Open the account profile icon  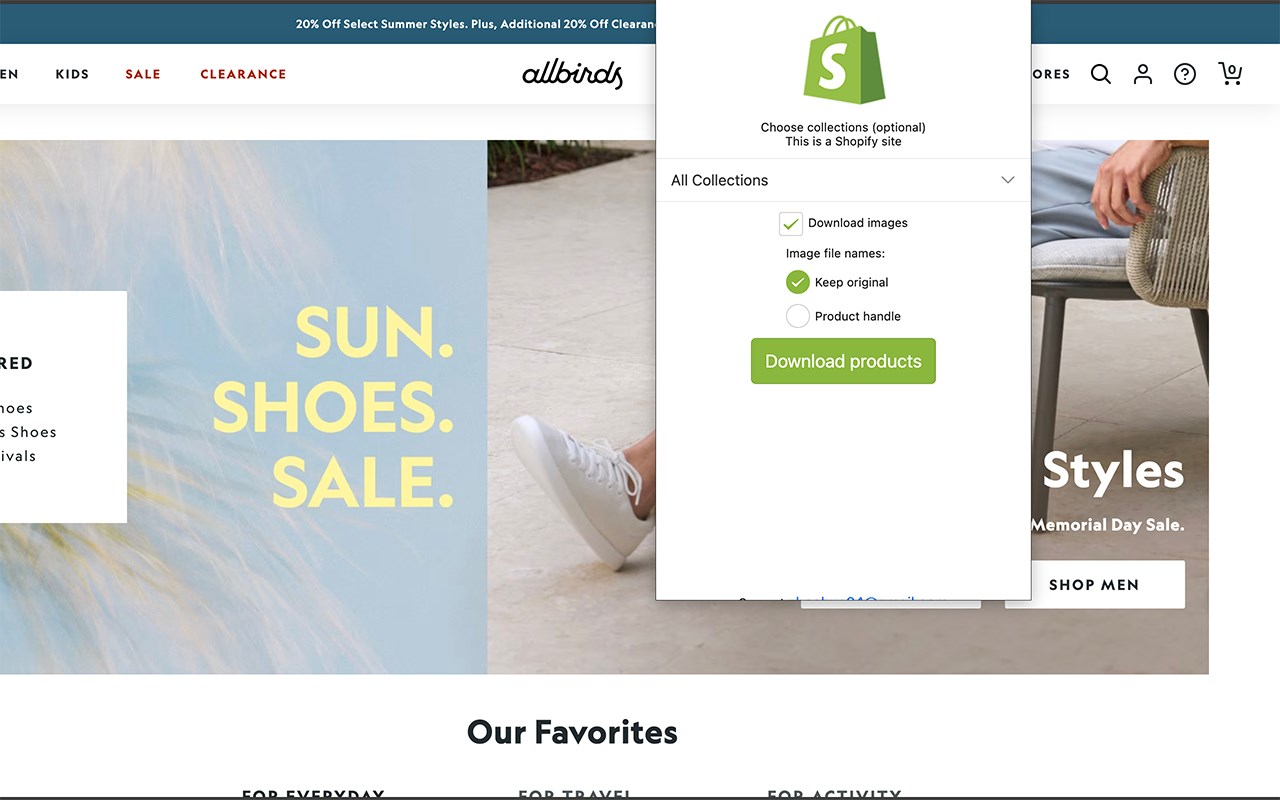click(x=1143, y=74)
